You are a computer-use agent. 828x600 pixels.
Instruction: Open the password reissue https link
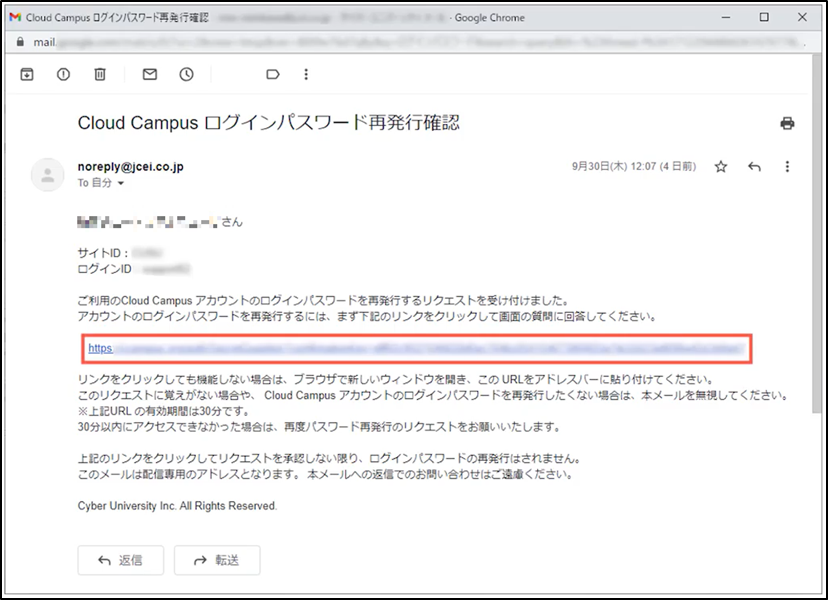(416, 349)
